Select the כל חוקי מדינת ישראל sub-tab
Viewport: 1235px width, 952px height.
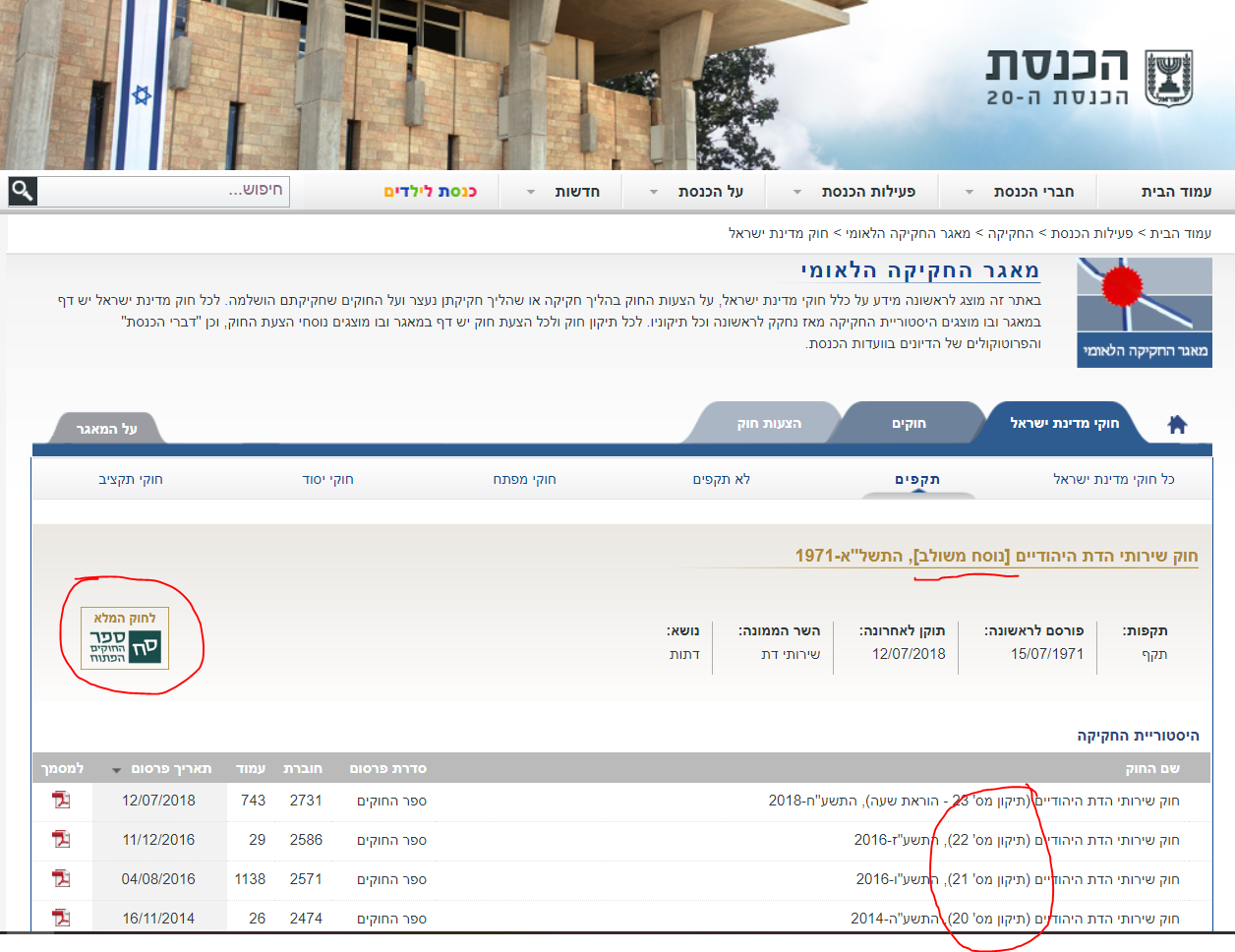[x=1114, y=479]
